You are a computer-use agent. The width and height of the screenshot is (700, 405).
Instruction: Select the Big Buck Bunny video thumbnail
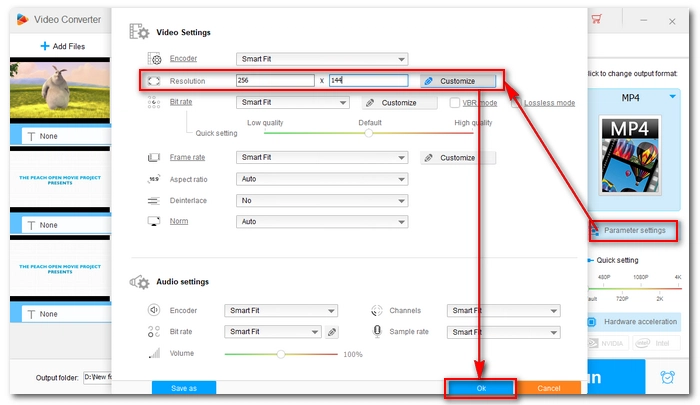tap(60, 90)
